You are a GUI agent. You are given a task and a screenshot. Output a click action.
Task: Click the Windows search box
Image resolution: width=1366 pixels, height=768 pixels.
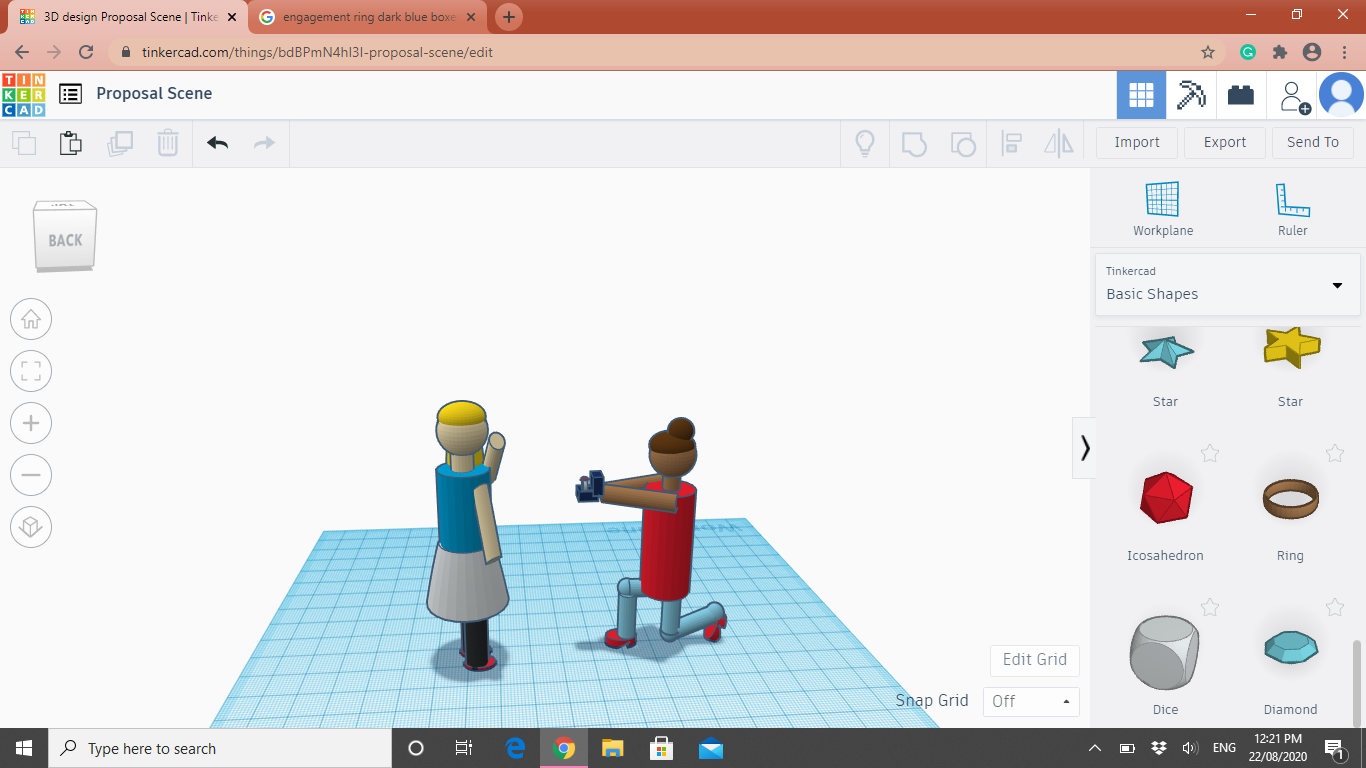[x=220, y=748]
